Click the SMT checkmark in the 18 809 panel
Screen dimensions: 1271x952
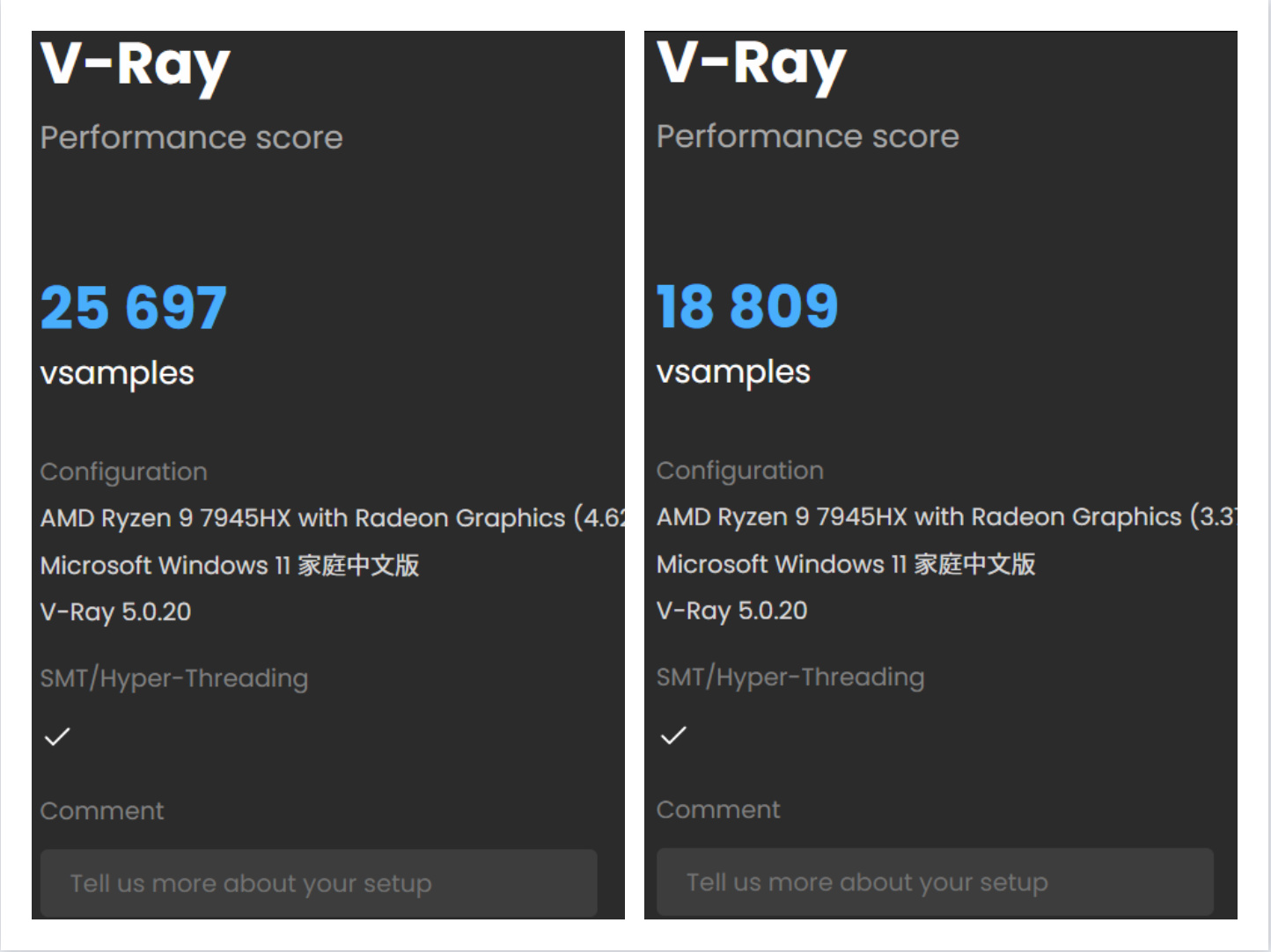[673, 735]
